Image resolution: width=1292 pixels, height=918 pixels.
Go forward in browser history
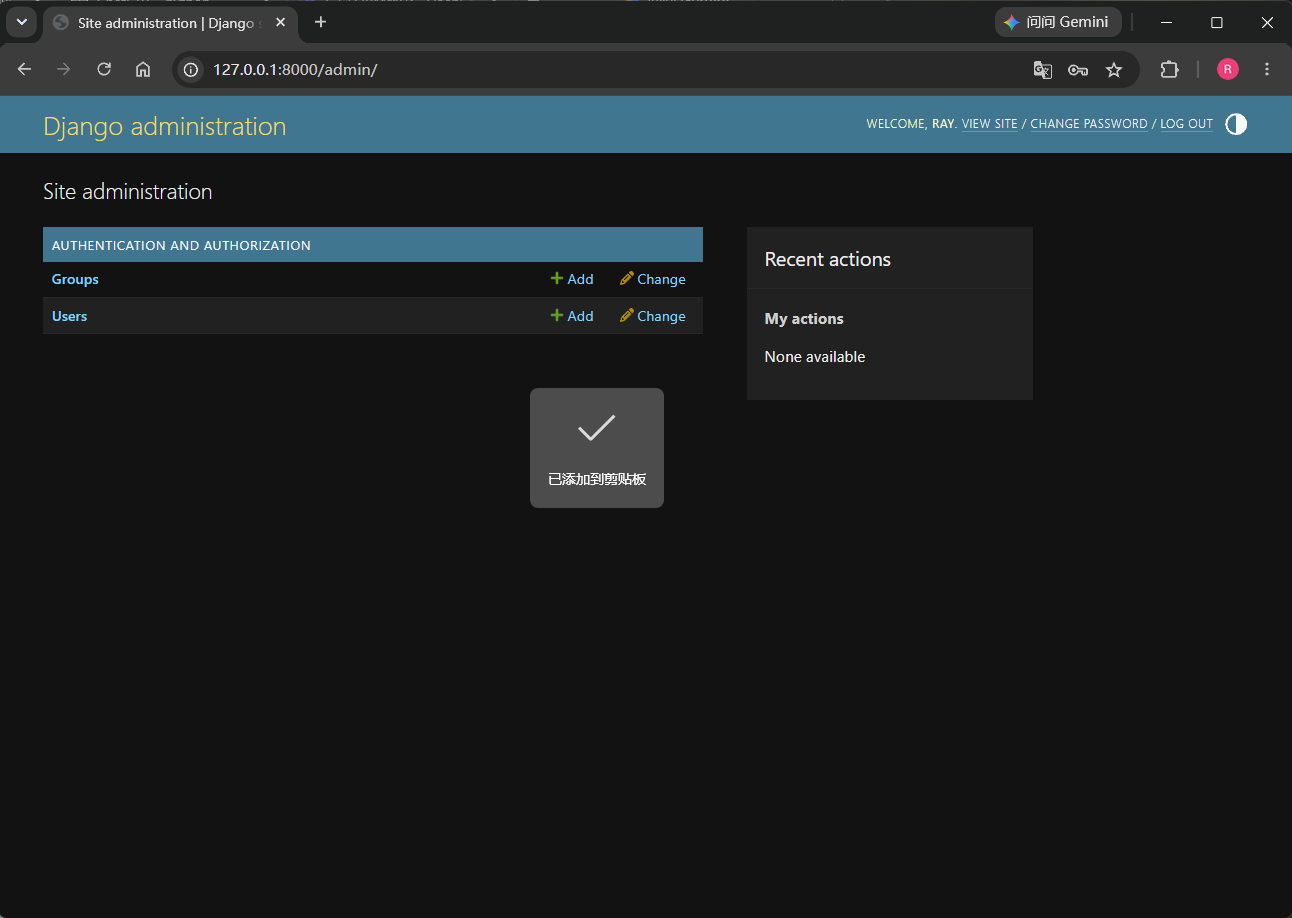64,69
